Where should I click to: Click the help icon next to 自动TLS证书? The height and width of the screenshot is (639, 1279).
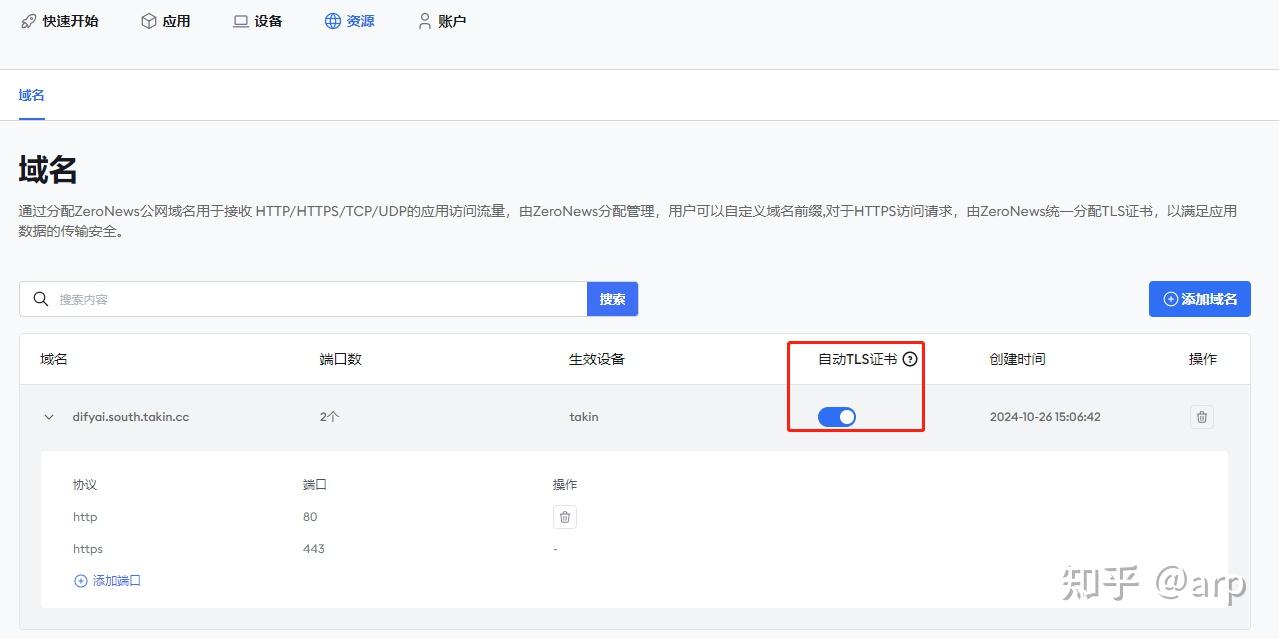tap(910, 359)
